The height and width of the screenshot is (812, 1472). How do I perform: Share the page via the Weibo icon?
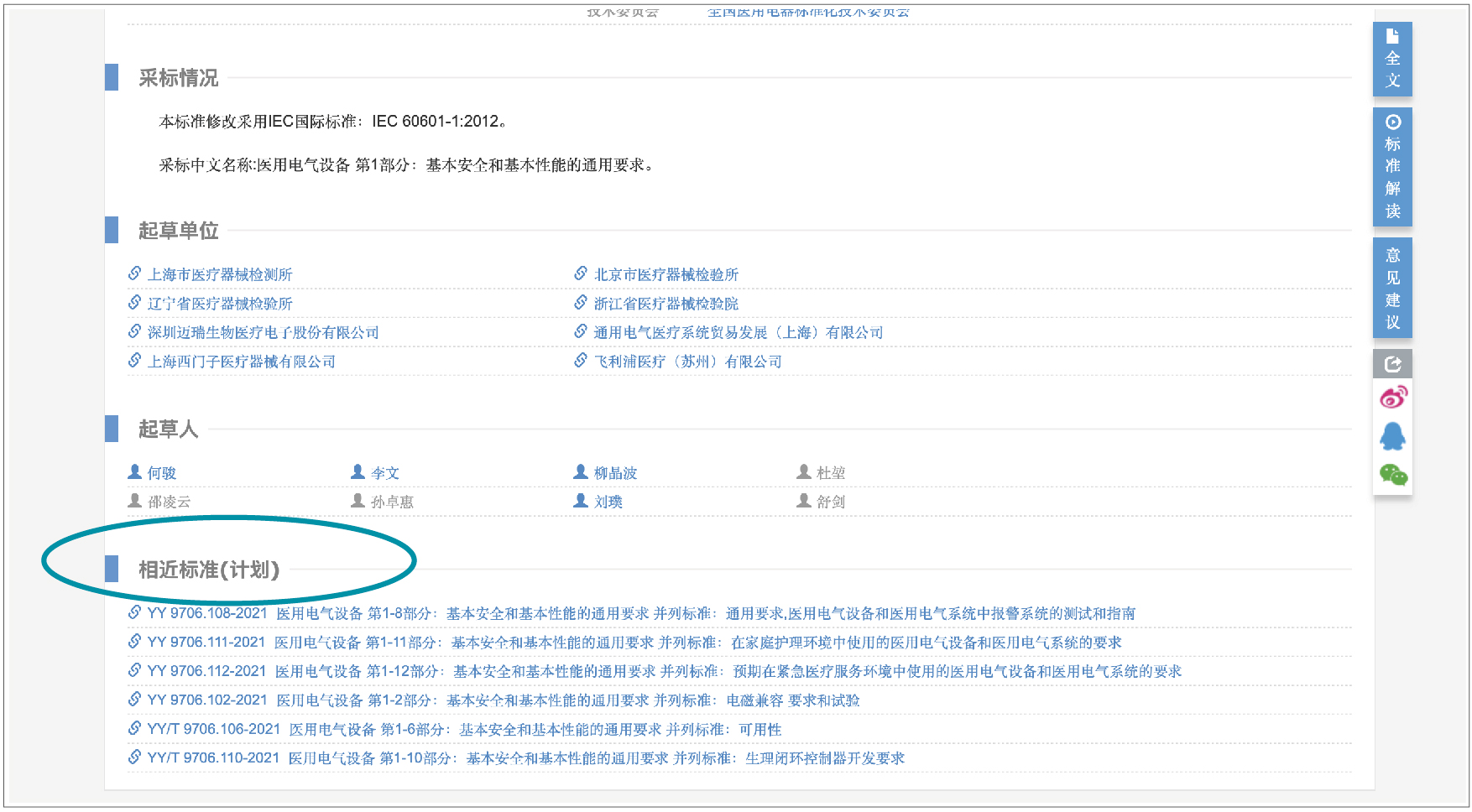click(x=1392, y=398)
